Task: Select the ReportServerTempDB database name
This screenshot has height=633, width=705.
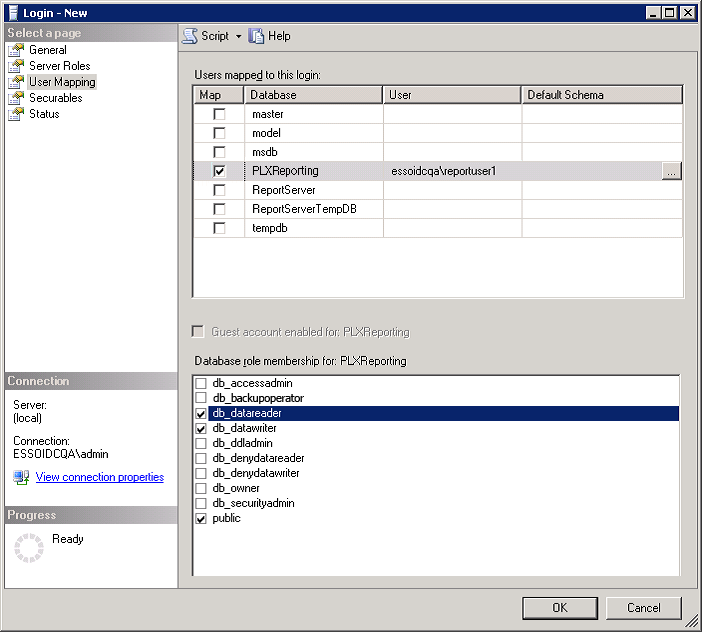Action: click(304, 209)
